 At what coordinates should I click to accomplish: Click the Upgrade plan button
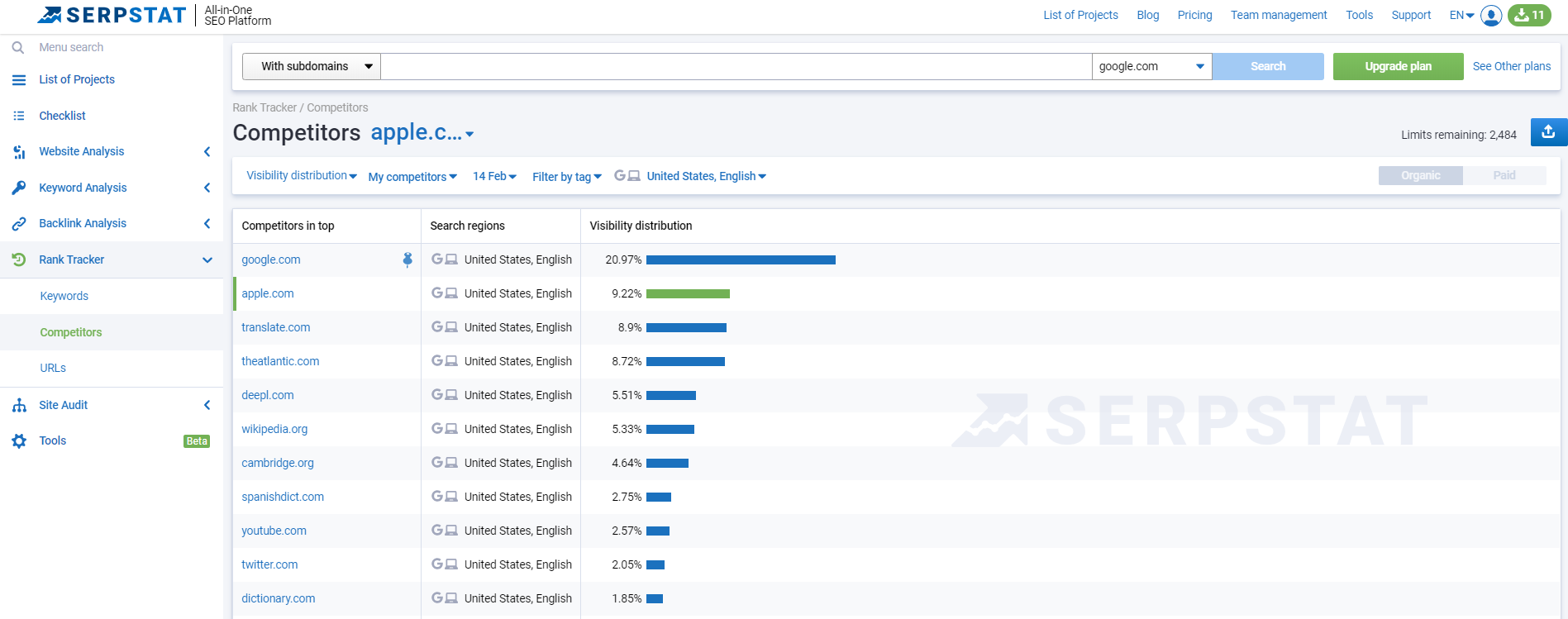pyautogui.click(x=1398, y=66)
